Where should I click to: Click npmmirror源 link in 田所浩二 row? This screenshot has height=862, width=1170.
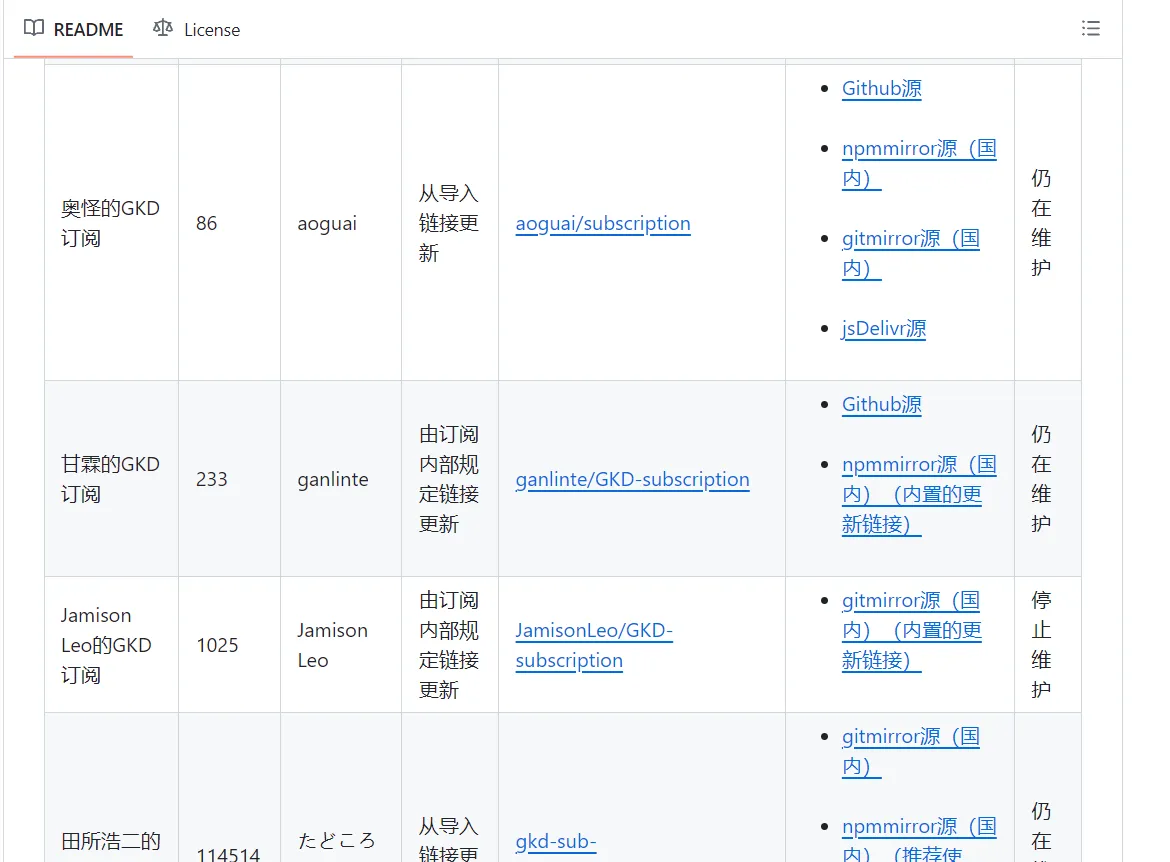pyautogui.click(x=918, y=827)
